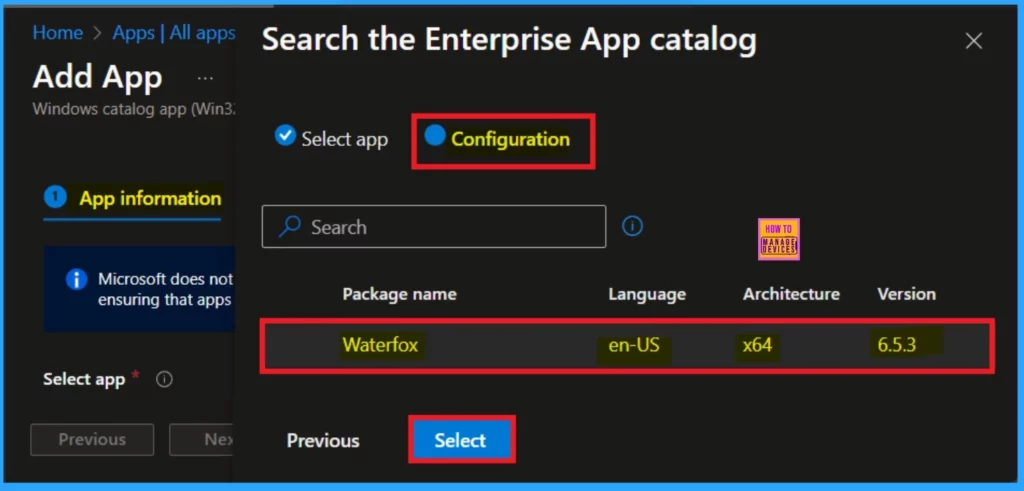Click the completed Select app step checkmark
This screenshot has height=491, width=1024.
pos(285,135)
